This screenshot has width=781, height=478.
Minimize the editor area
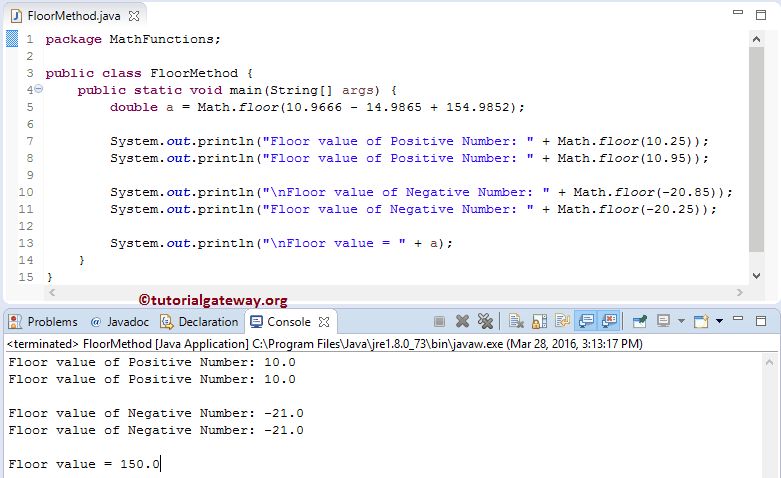click(738, 12)
